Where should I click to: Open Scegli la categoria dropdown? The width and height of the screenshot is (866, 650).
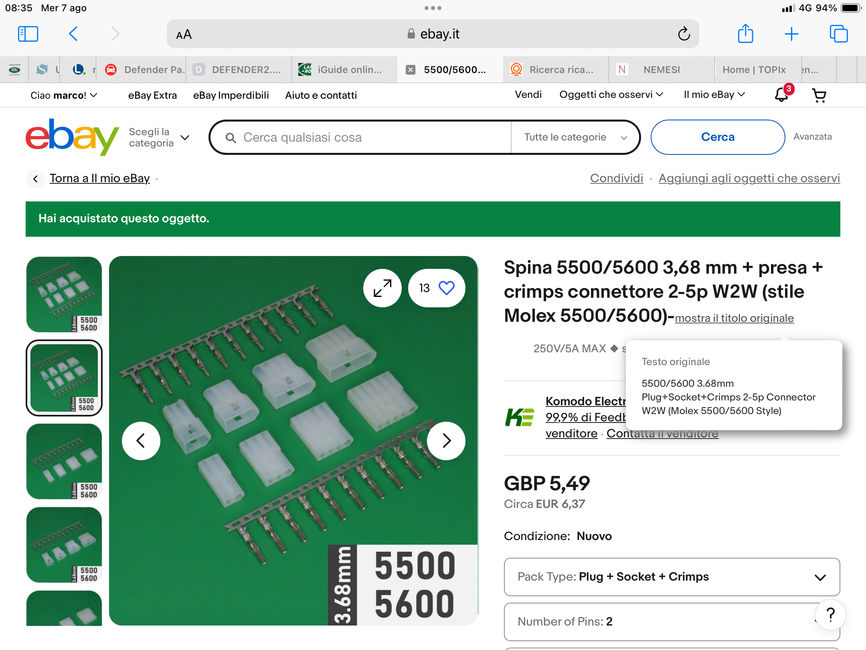[159, 137]
